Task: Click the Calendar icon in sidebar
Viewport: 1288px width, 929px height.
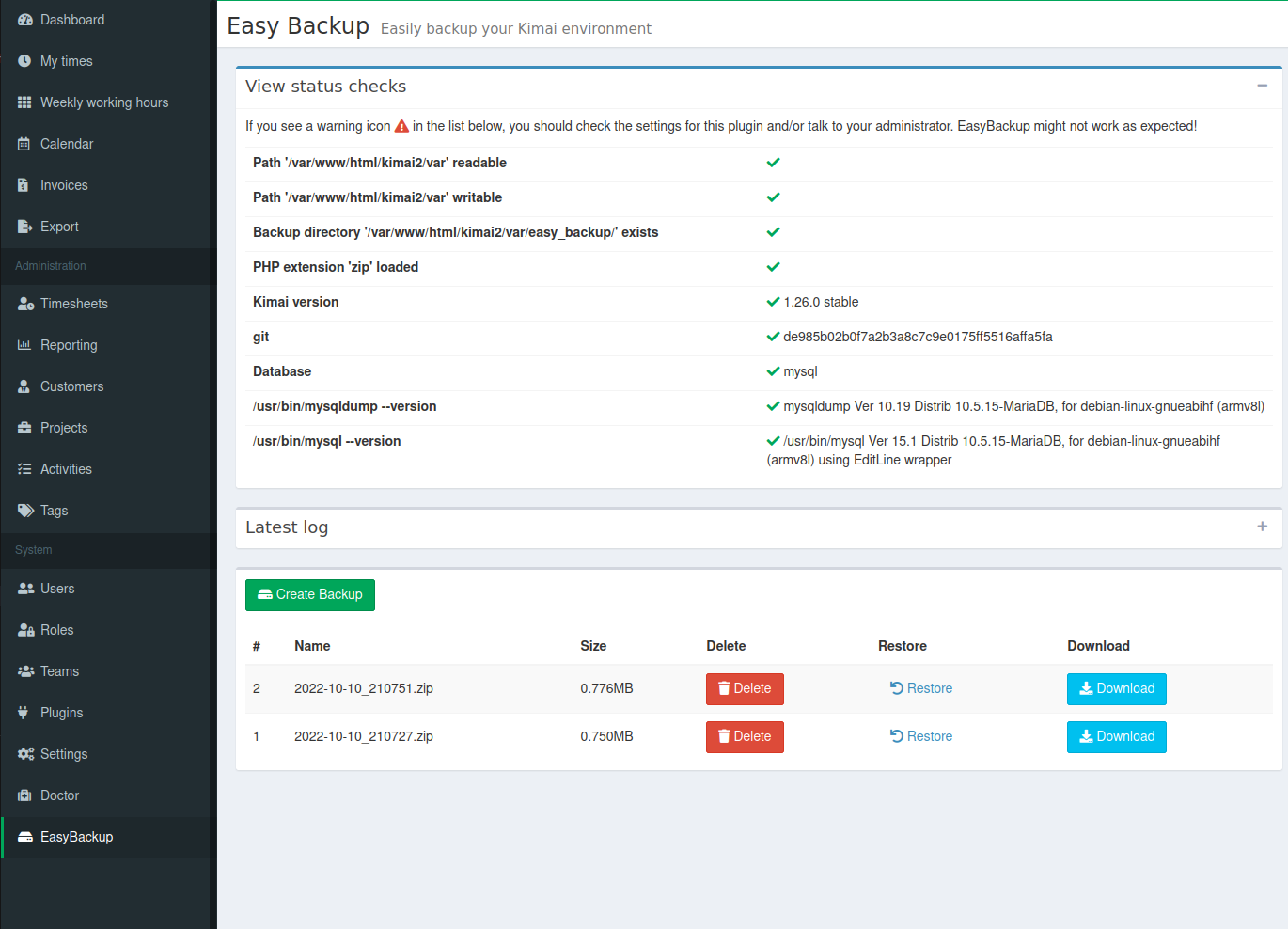Action: (25, 144)
